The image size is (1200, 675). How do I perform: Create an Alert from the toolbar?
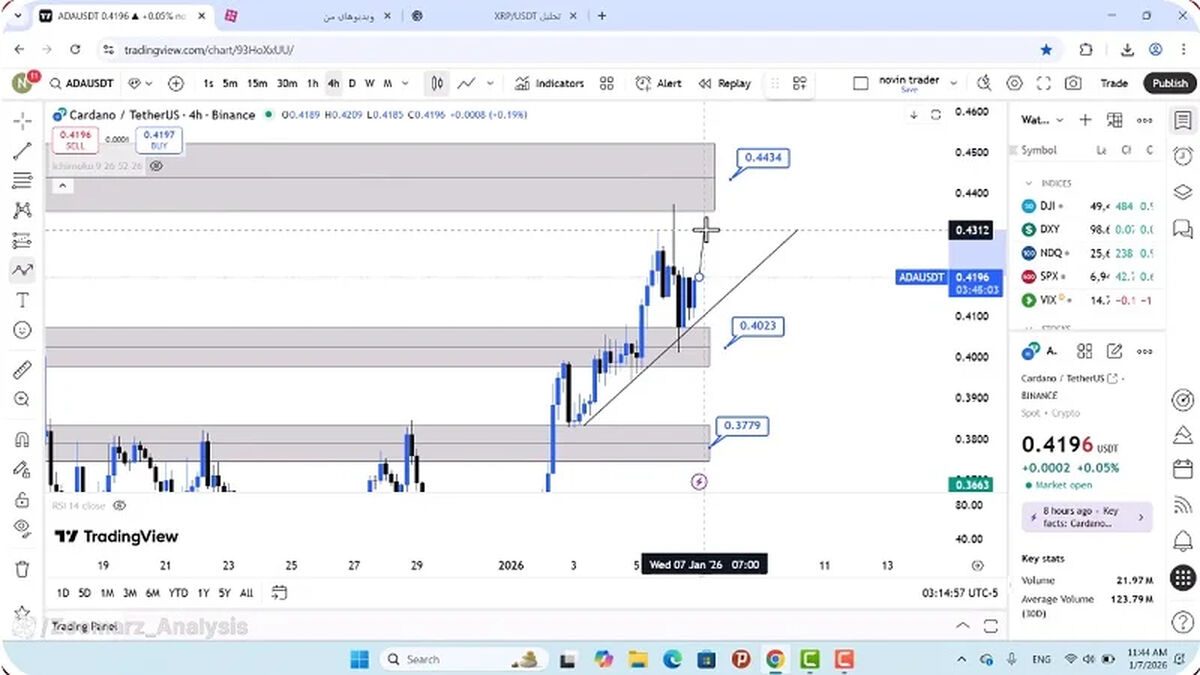(658, 83)
